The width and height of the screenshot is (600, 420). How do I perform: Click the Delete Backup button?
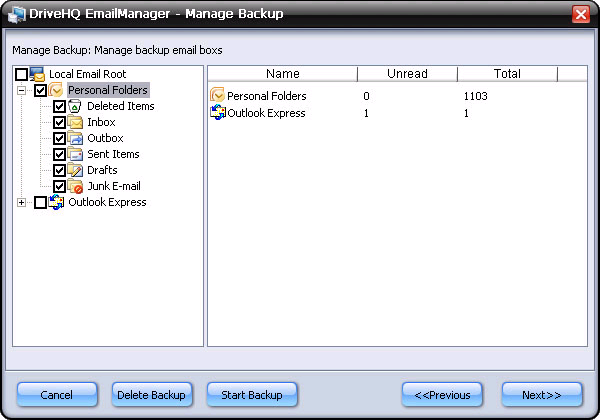pyautogui.click(x=151, y=395)
